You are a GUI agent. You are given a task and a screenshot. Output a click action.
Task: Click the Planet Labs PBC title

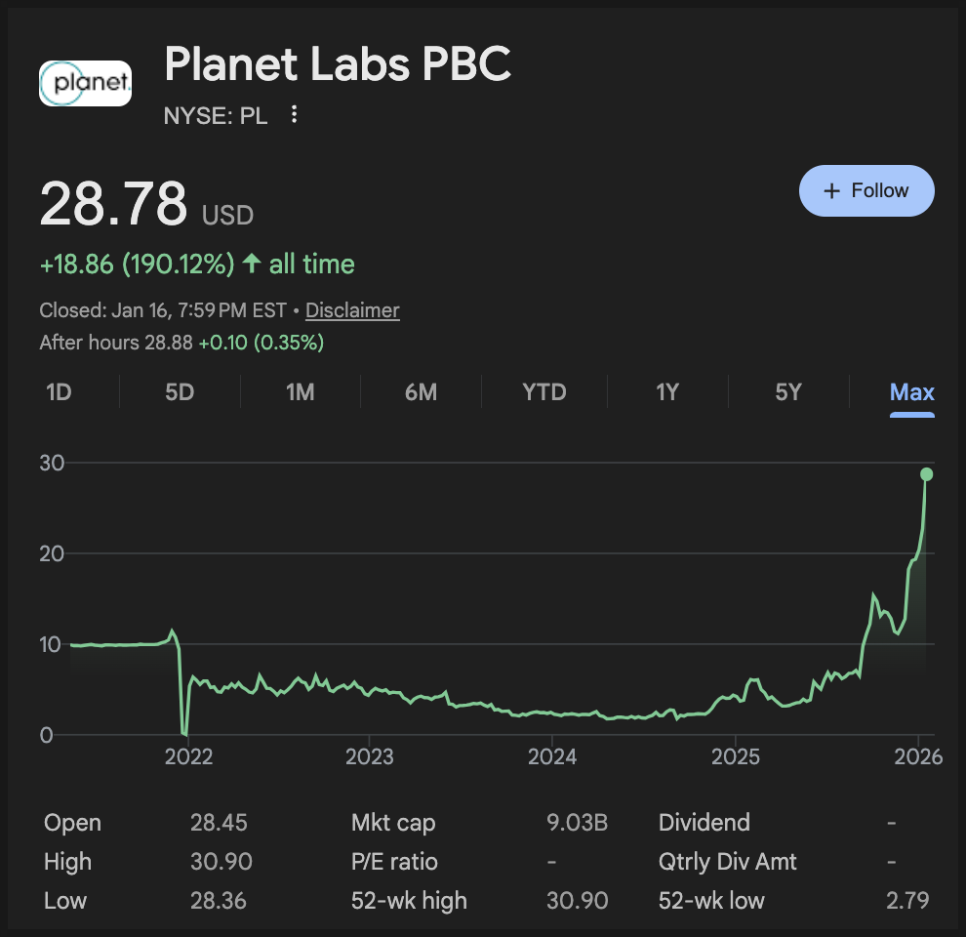click(337, 65)
